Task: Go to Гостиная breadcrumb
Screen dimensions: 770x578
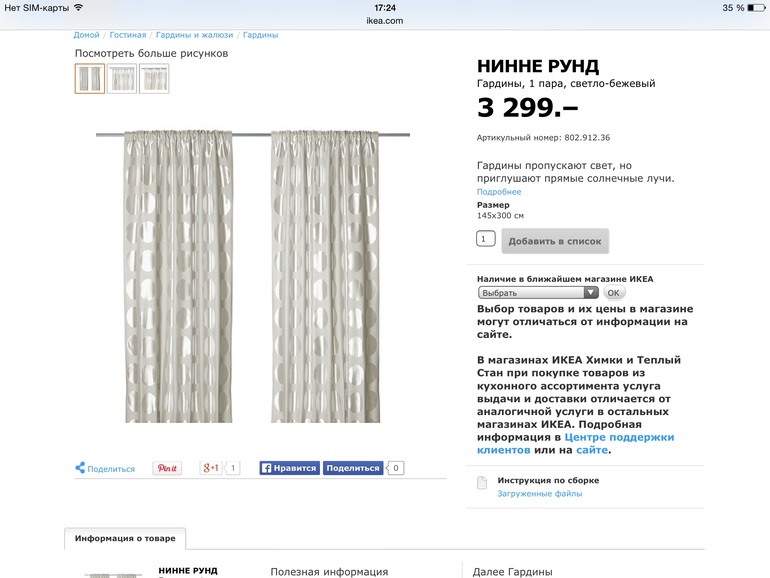Action: tap(128, 35)
